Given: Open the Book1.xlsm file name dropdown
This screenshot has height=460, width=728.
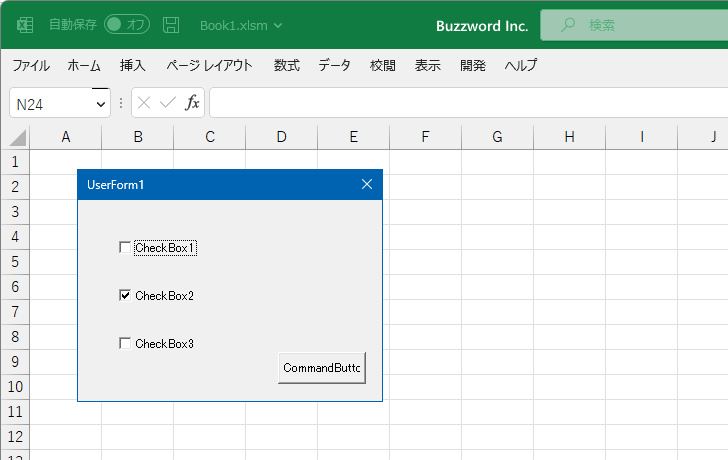Looking at the screenshot, I should pyautogui.click(x=241, y=26).
